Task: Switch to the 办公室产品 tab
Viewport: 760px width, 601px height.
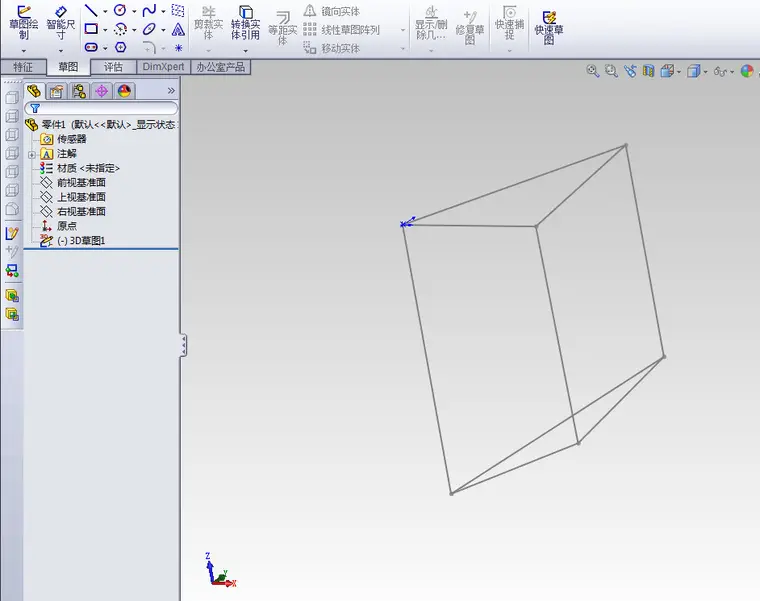Action: 221,67
